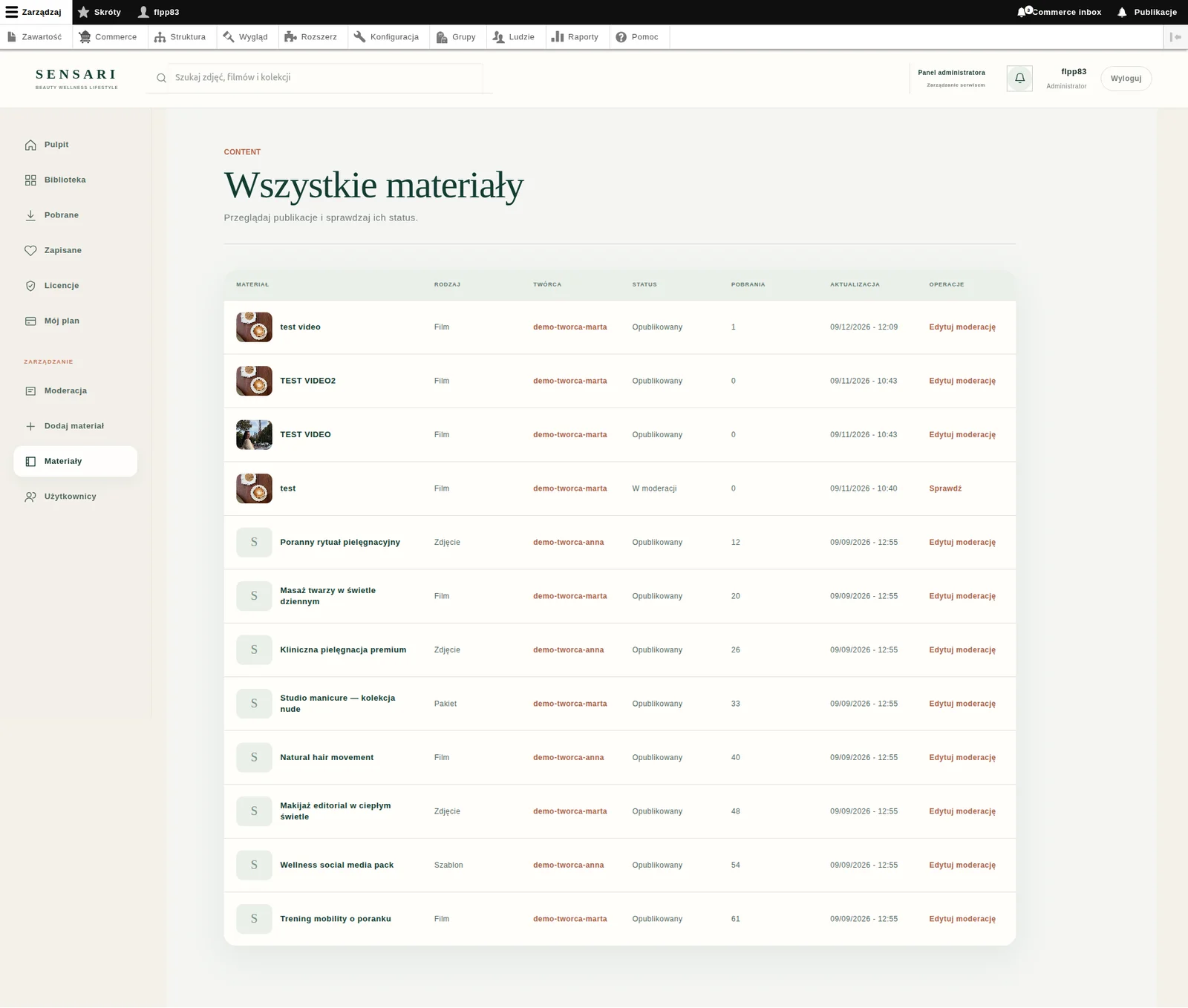The height and width of the screenshot is (1008, 1188).
Task: Click the search magnifier icon
Action: tap(161, 78)
